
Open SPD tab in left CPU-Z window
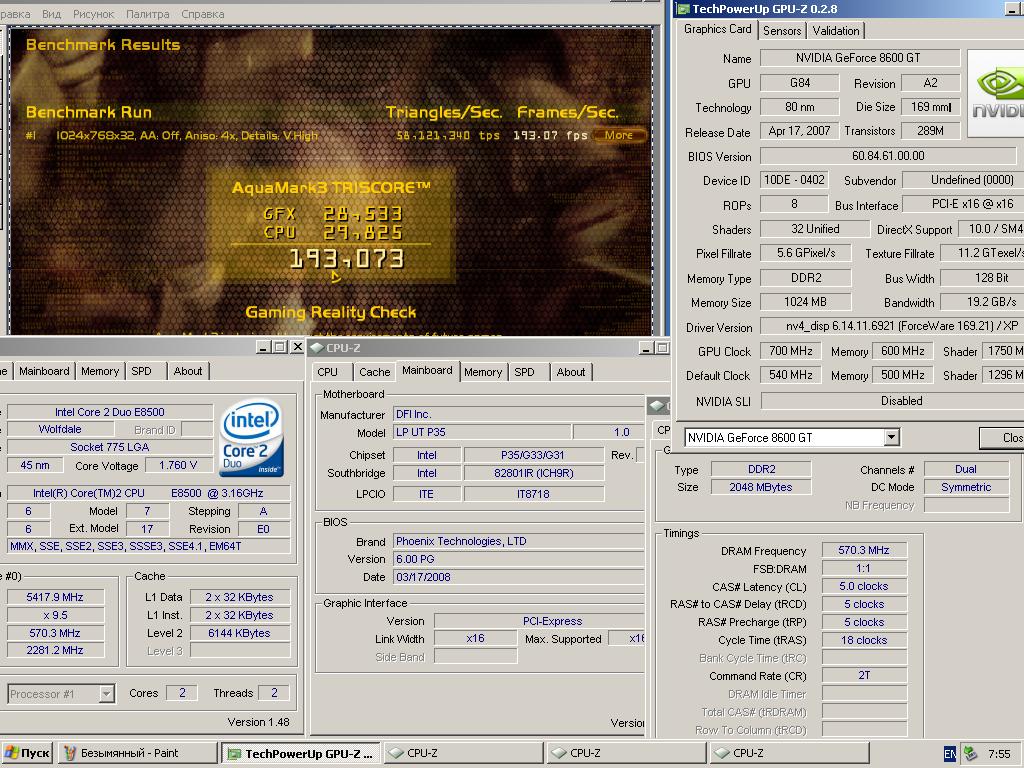[141, 371]
